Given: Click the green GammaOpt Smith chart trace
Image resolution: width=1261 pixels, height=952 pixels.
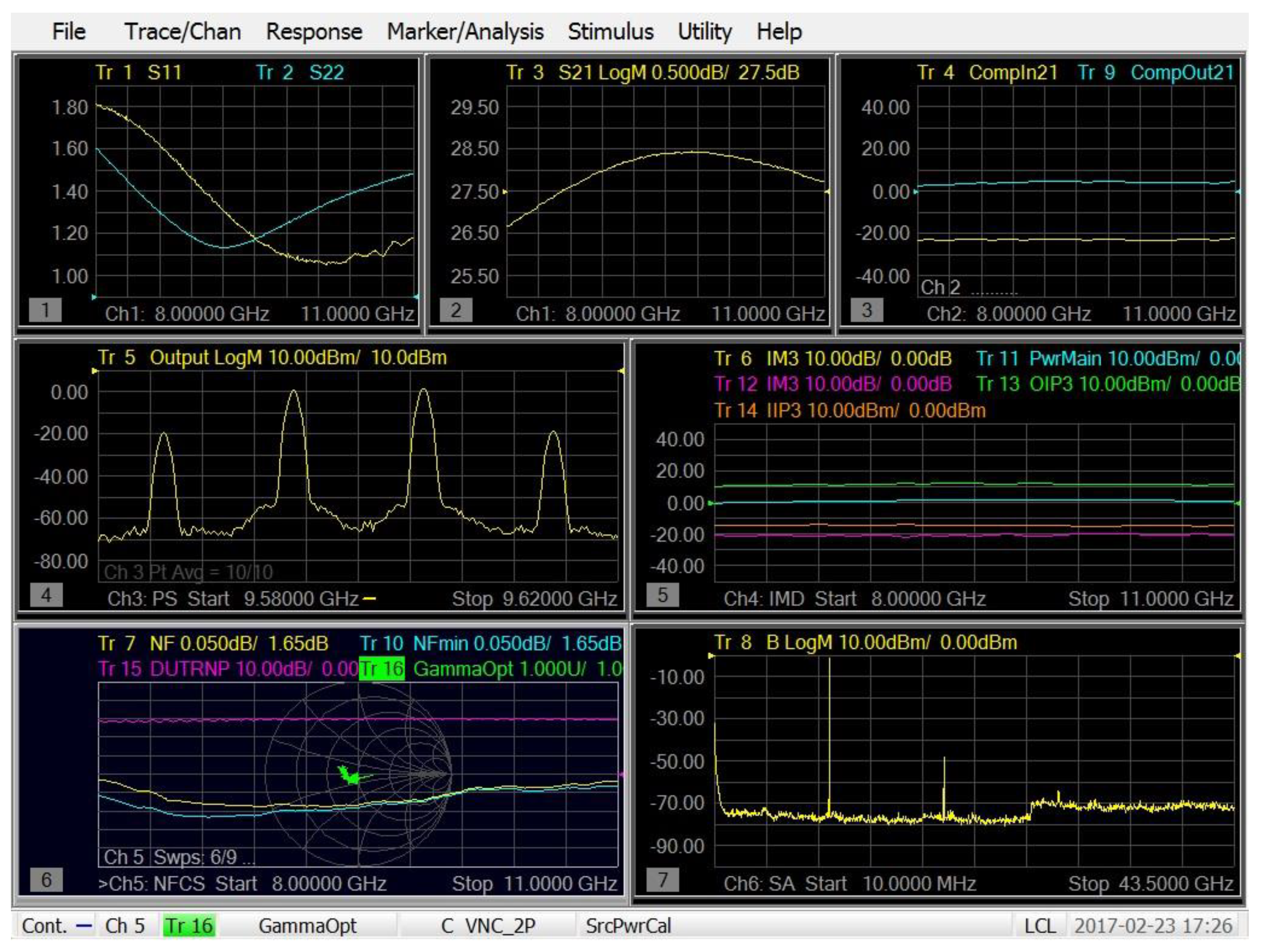Looking at the screenshot, I should point(352,775).
